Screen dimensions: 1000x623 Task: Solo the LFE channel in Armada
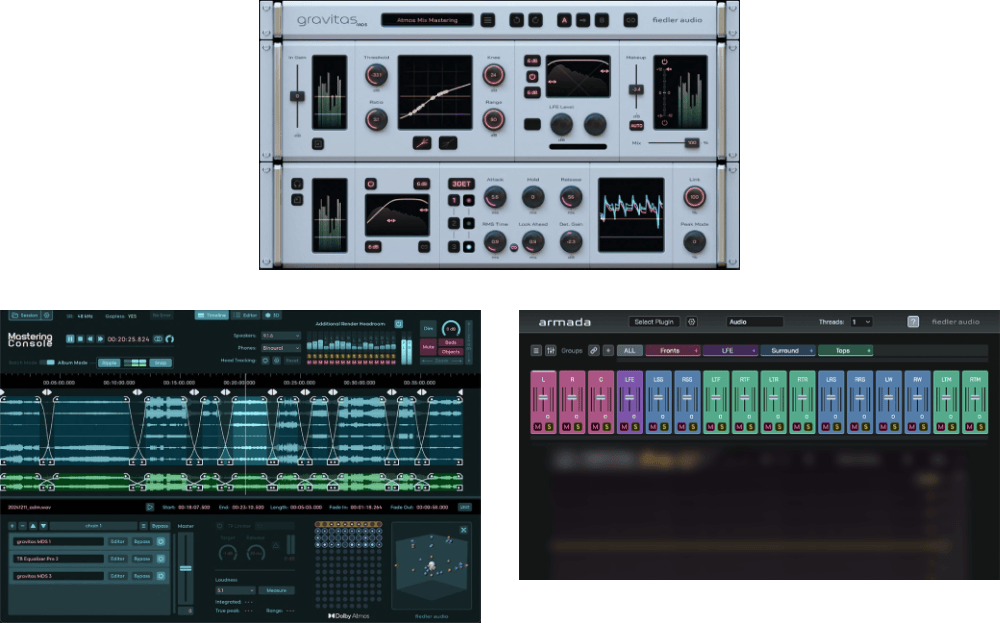pyautogui.click(x=637, y=426)
